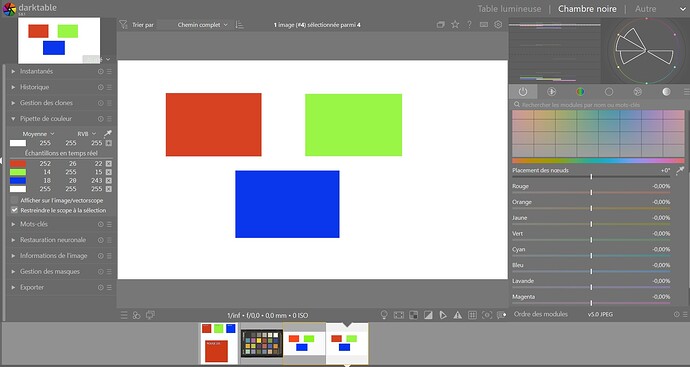Open keyboard shortcuts icon in top bar
690x367 pixels.
click(x=484, y=25)
